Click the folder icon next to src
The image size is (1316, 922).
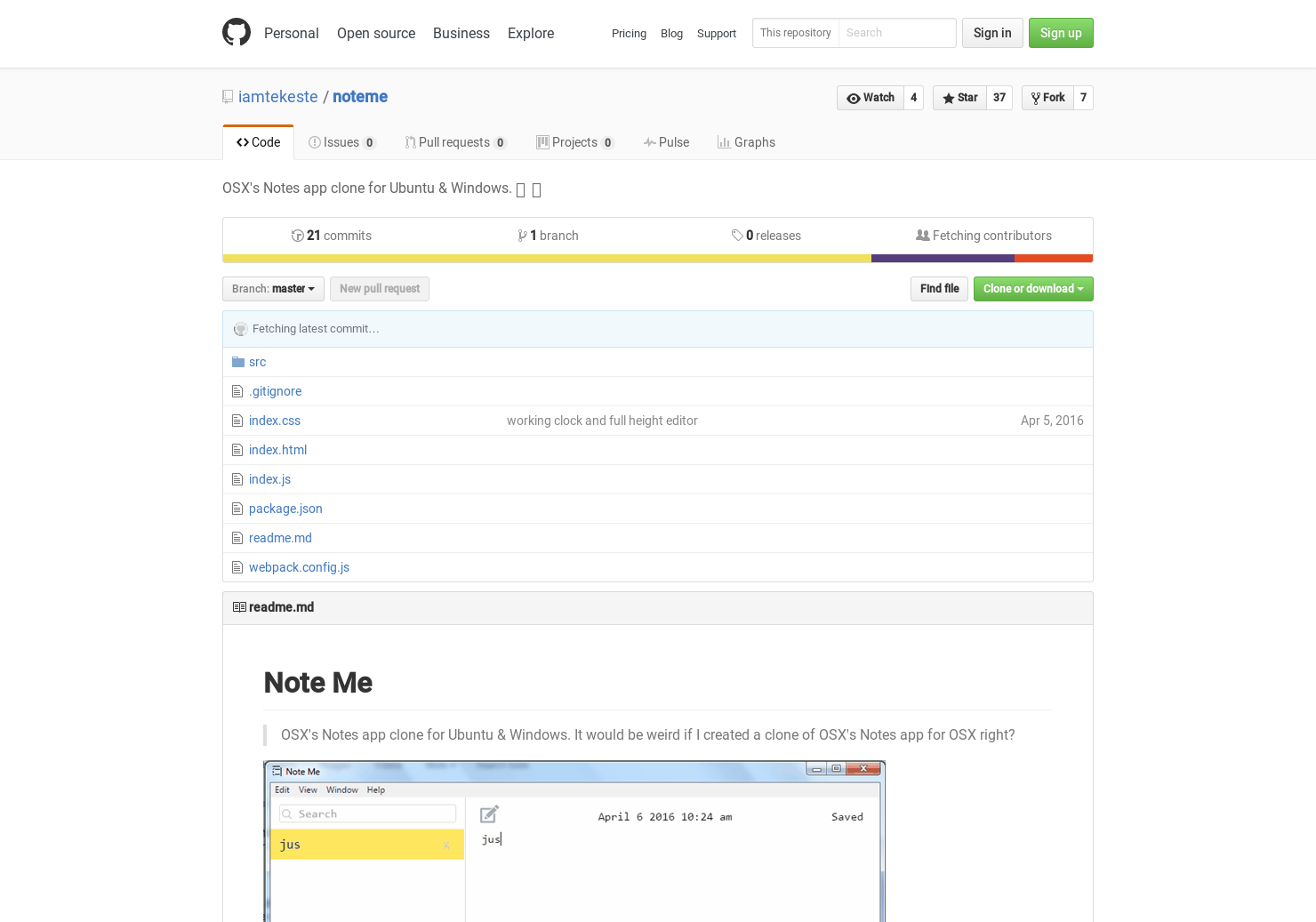click(x=238, y=362)
